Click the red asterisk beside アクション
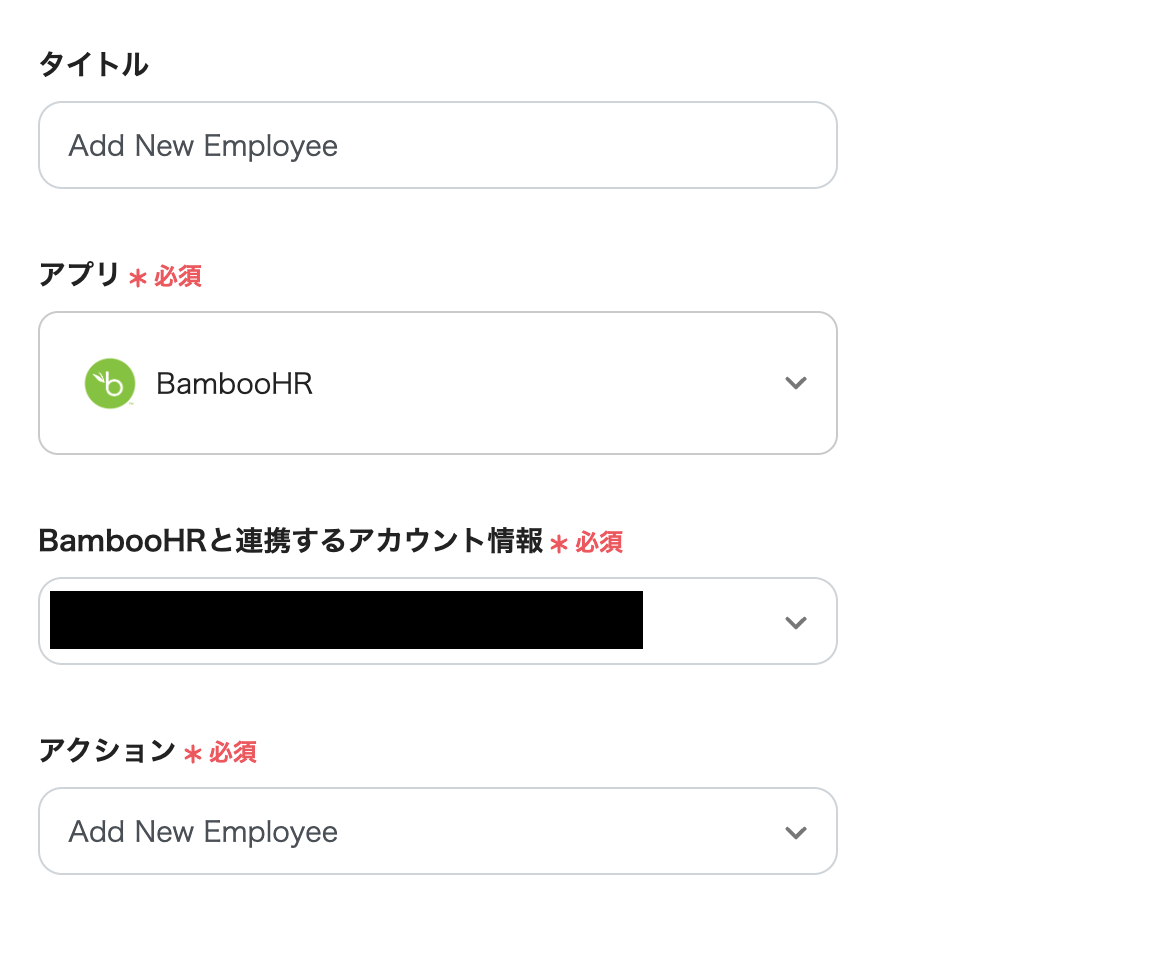This screenshot has width=1160, height=964. coord(193,753)
